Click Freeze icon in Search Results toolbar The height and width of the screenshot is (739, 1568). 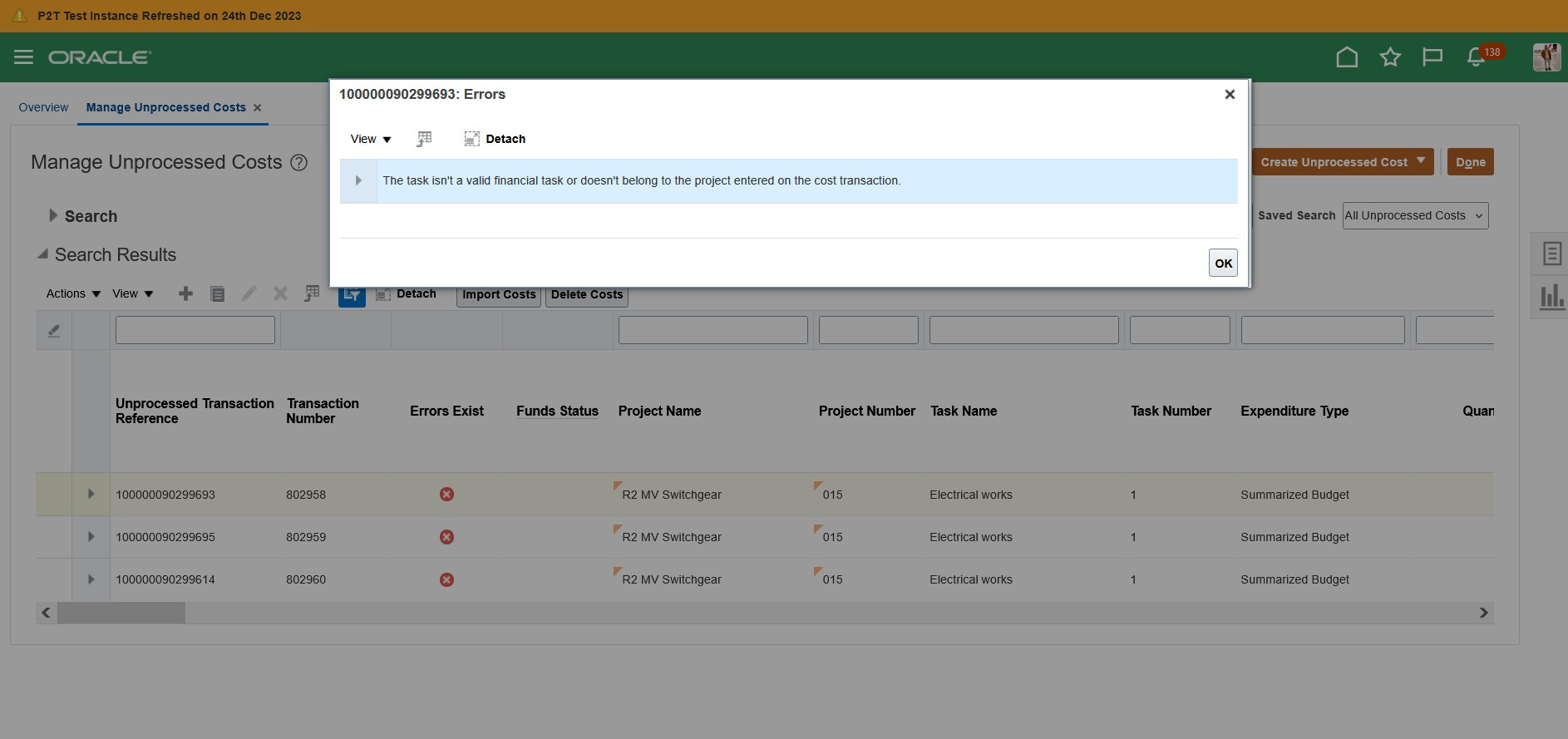312,293
